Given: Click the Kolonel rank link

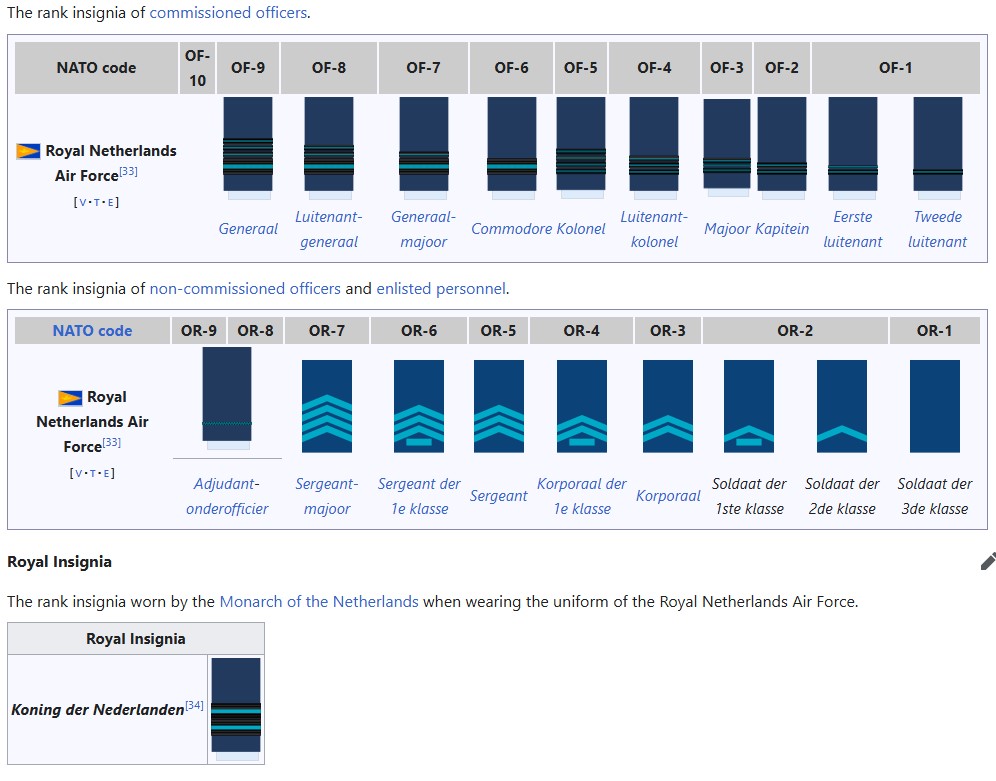Looking at the screenshot, I should pyautogui.click(x=581, y=229).
